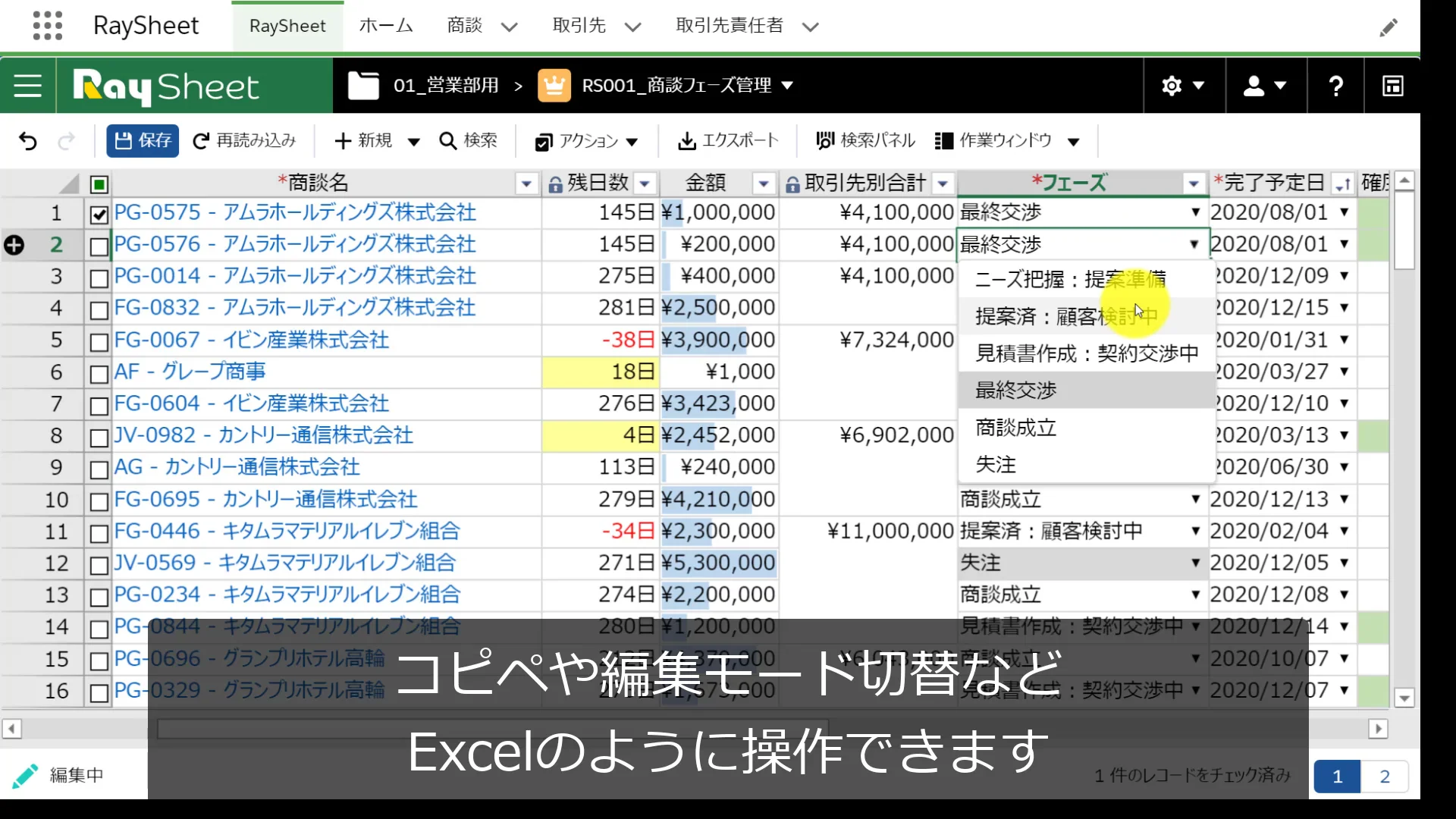Click the plus icon beside row 2
This screenshot has width=1456, height=819.
[x=14, y=245]
